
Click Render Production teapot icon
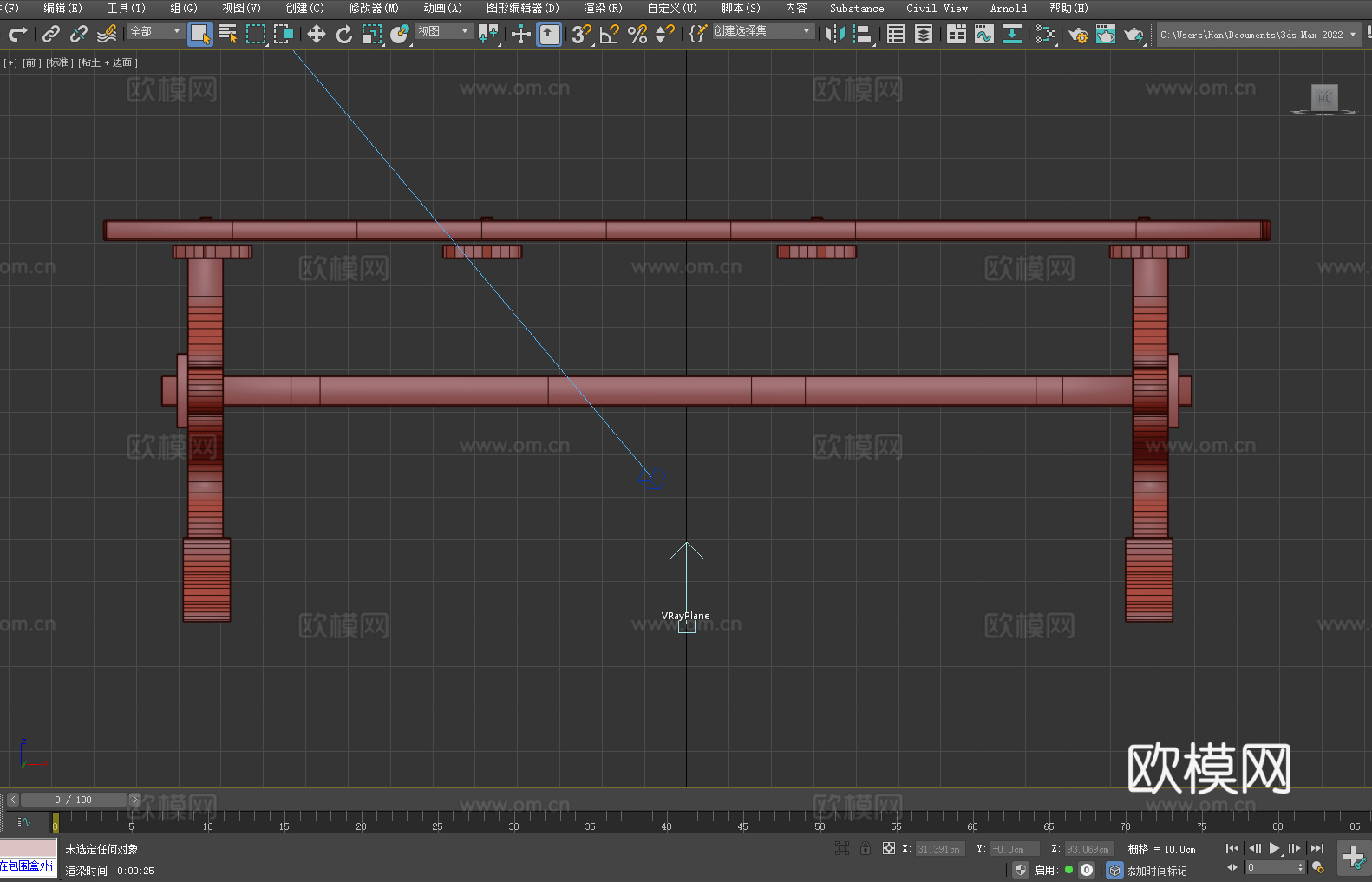pos(1134,34)
